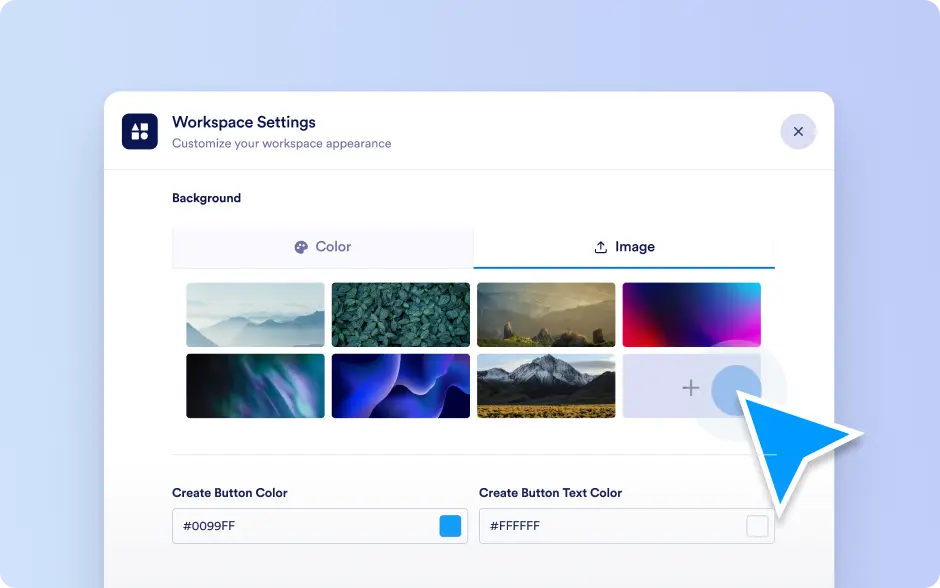This screenshot has width=940, height=588.
Task: Click the plus icon to add image
Action: 690,387
